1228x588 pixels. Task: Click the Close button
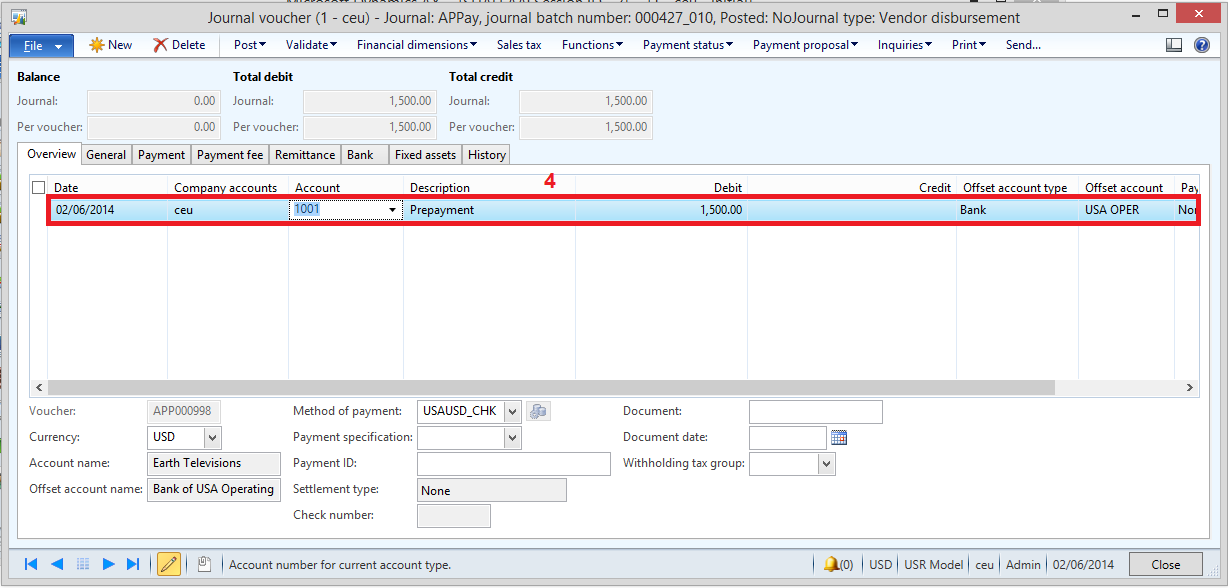click(x=1166, y=564)
